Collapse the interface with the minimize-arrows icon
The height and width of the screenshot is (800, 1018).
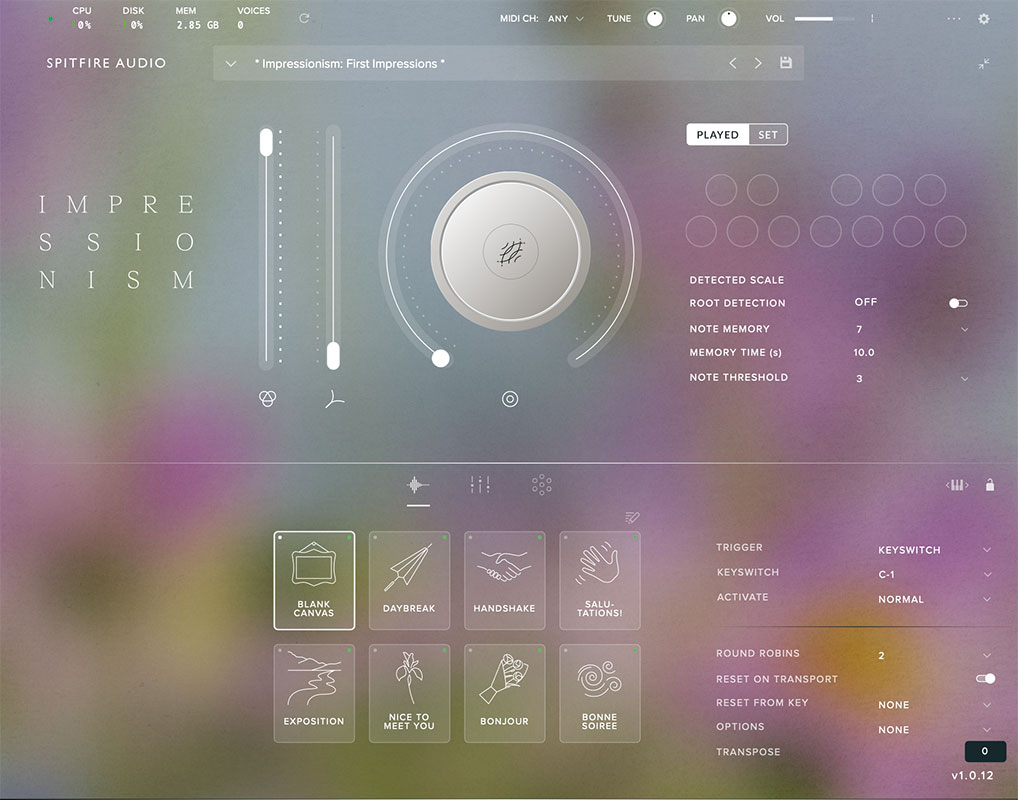(x=984, y=64)
